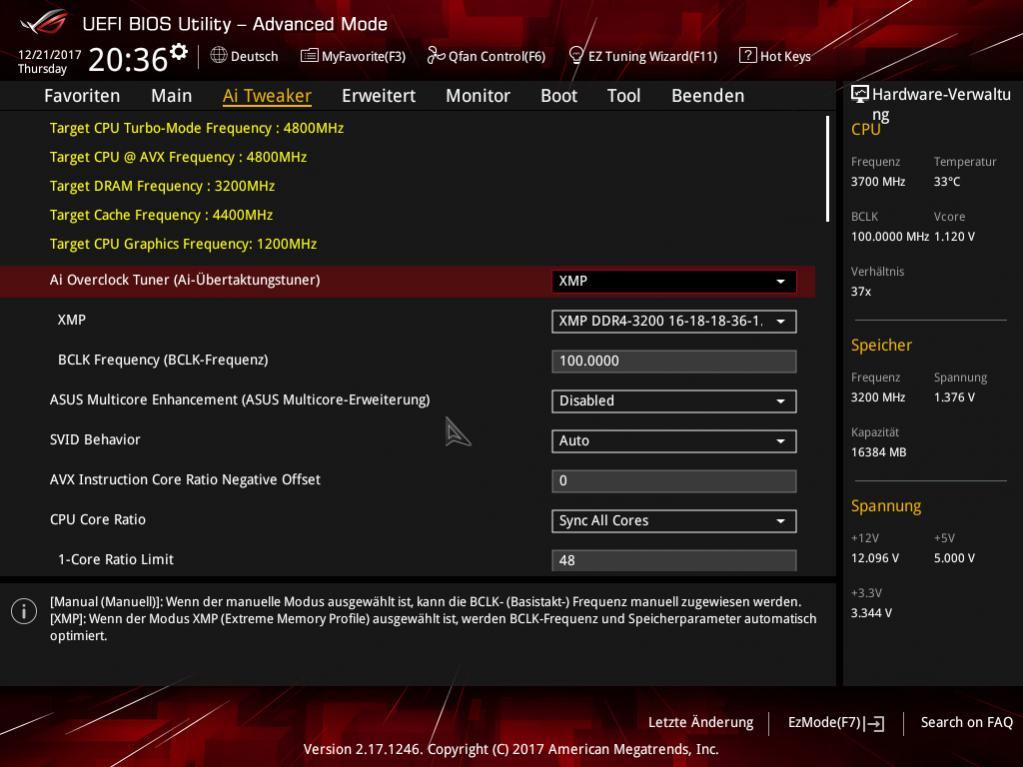This screenshot has height=767, width=1023.
Task: Open Qfan Control(F6)
Action: 486,56
